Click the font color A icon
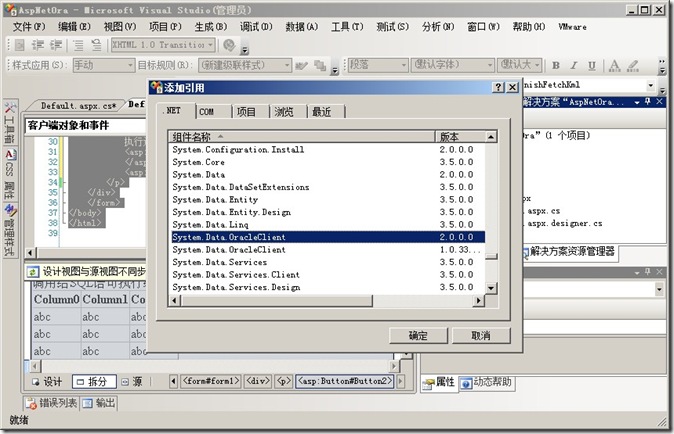This screenshot has width=674, height=434. (x=615, y=65)
